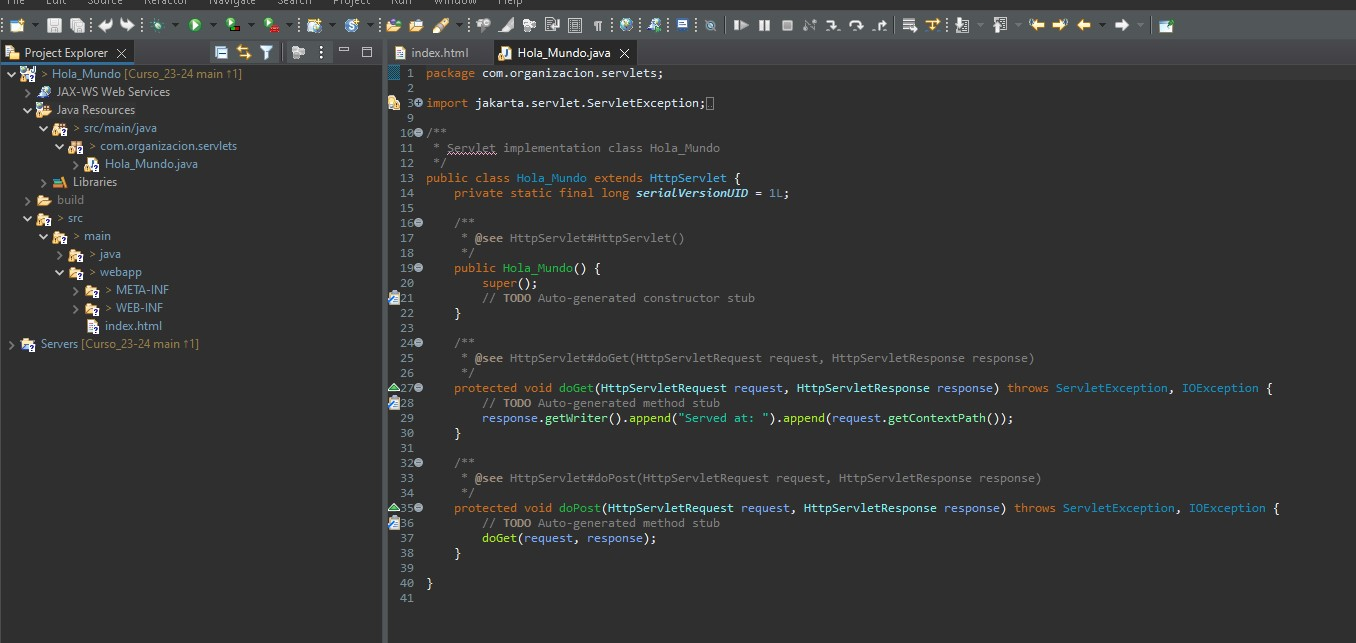1356x643 pixels.
Task: Expand the Libraries tree node
Action: pos(44,182)
